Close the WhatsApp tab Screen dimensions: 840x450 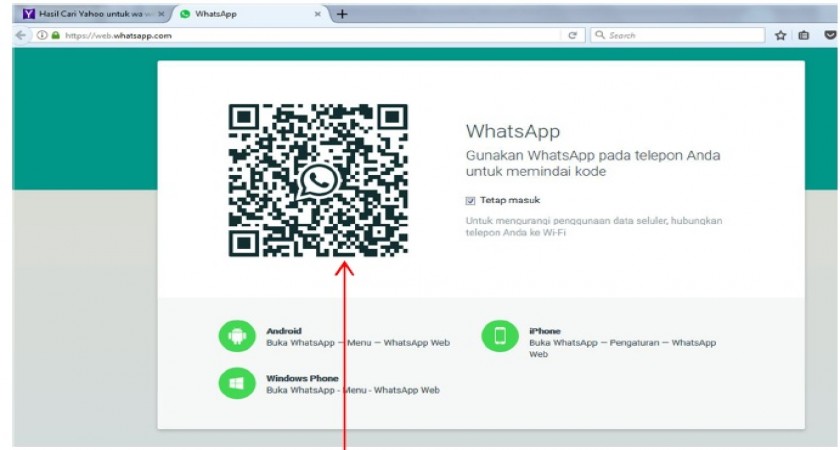318,14
